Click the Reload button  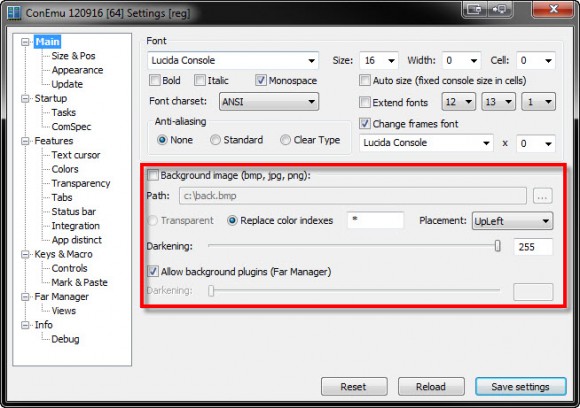pos(431,387)
